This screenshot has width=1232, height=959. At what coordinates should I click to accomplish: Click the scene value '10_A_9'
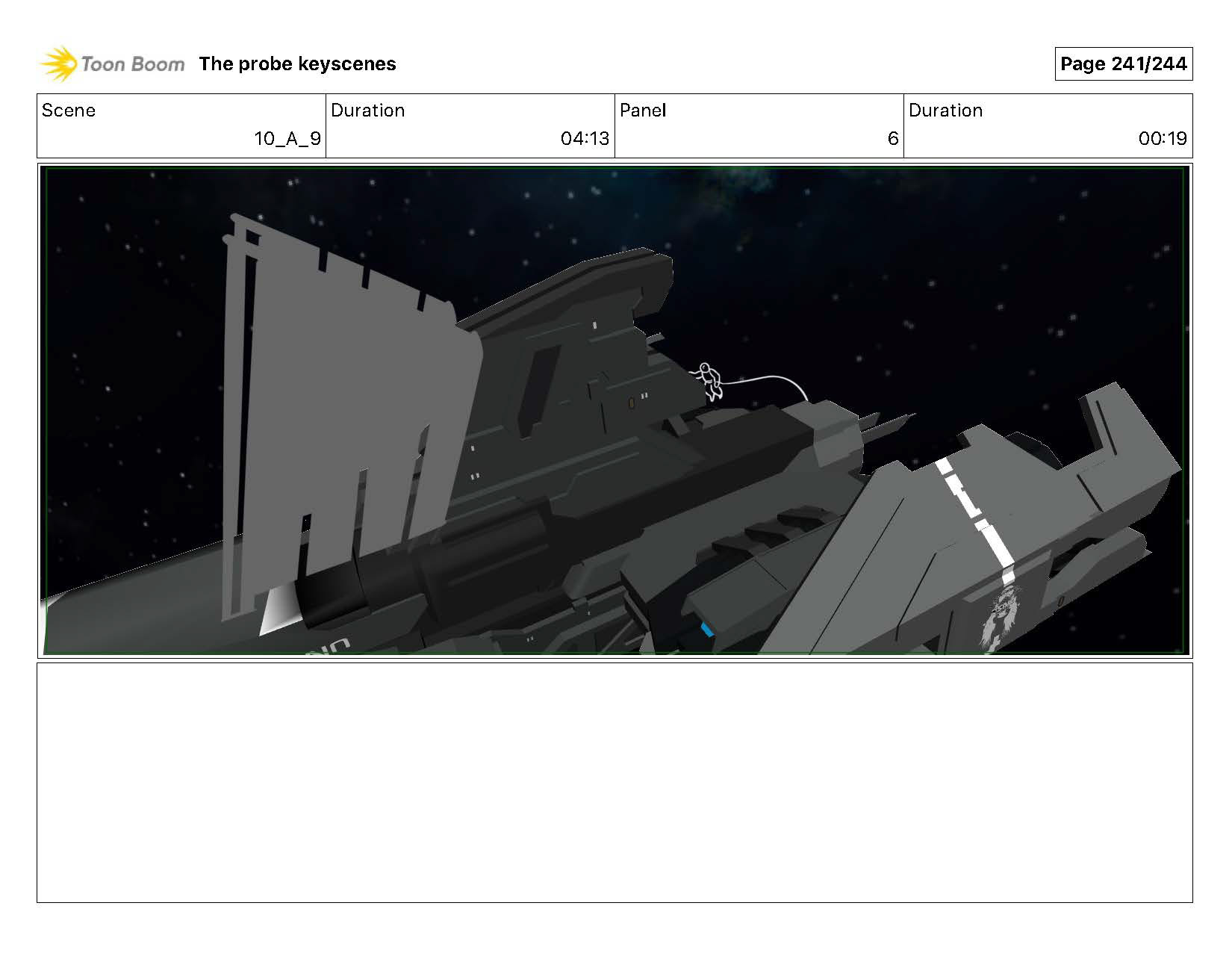287,139
